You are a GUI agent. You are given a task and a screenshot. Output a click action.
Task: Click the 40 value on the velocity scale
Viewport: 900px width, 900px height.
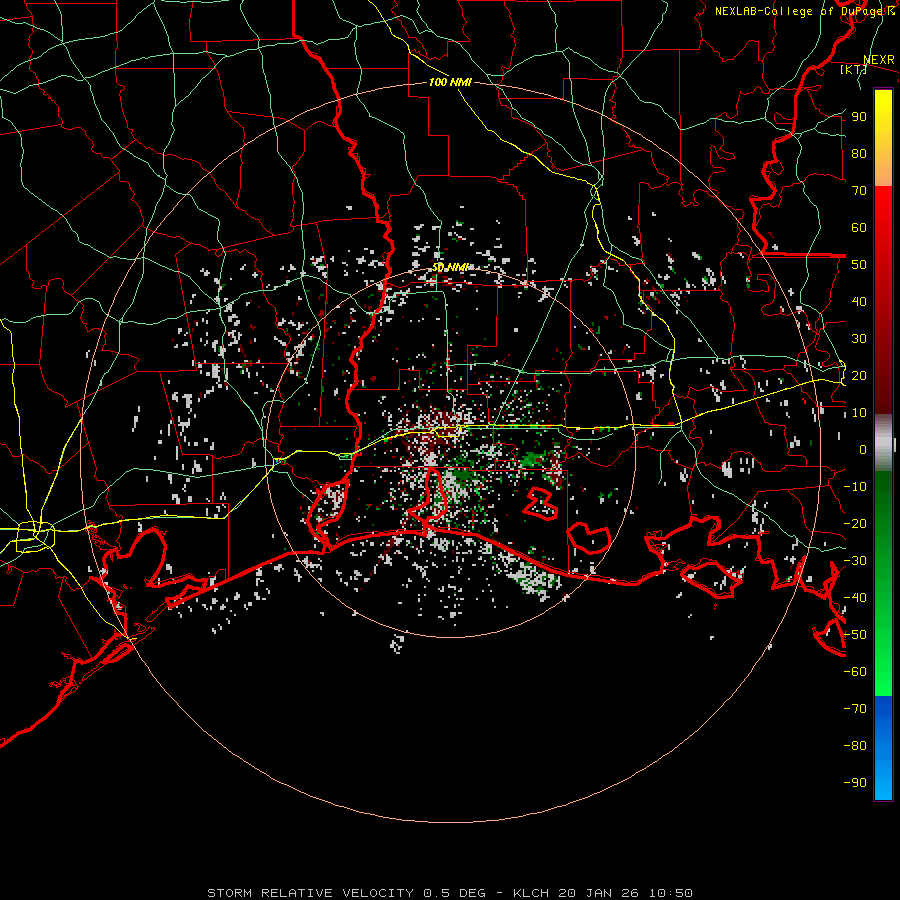859,301
